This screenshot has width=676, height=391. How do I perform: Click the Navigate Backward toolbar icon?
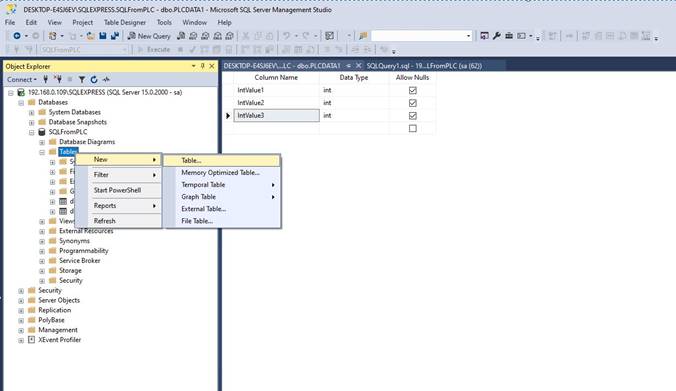pyautogui.click(x=17, y=36)
